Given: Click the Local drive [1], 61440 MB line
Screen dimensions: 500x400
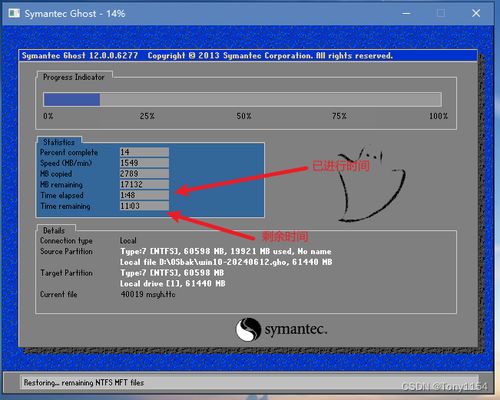Looking at the screenshot, I should coord(173,284).
